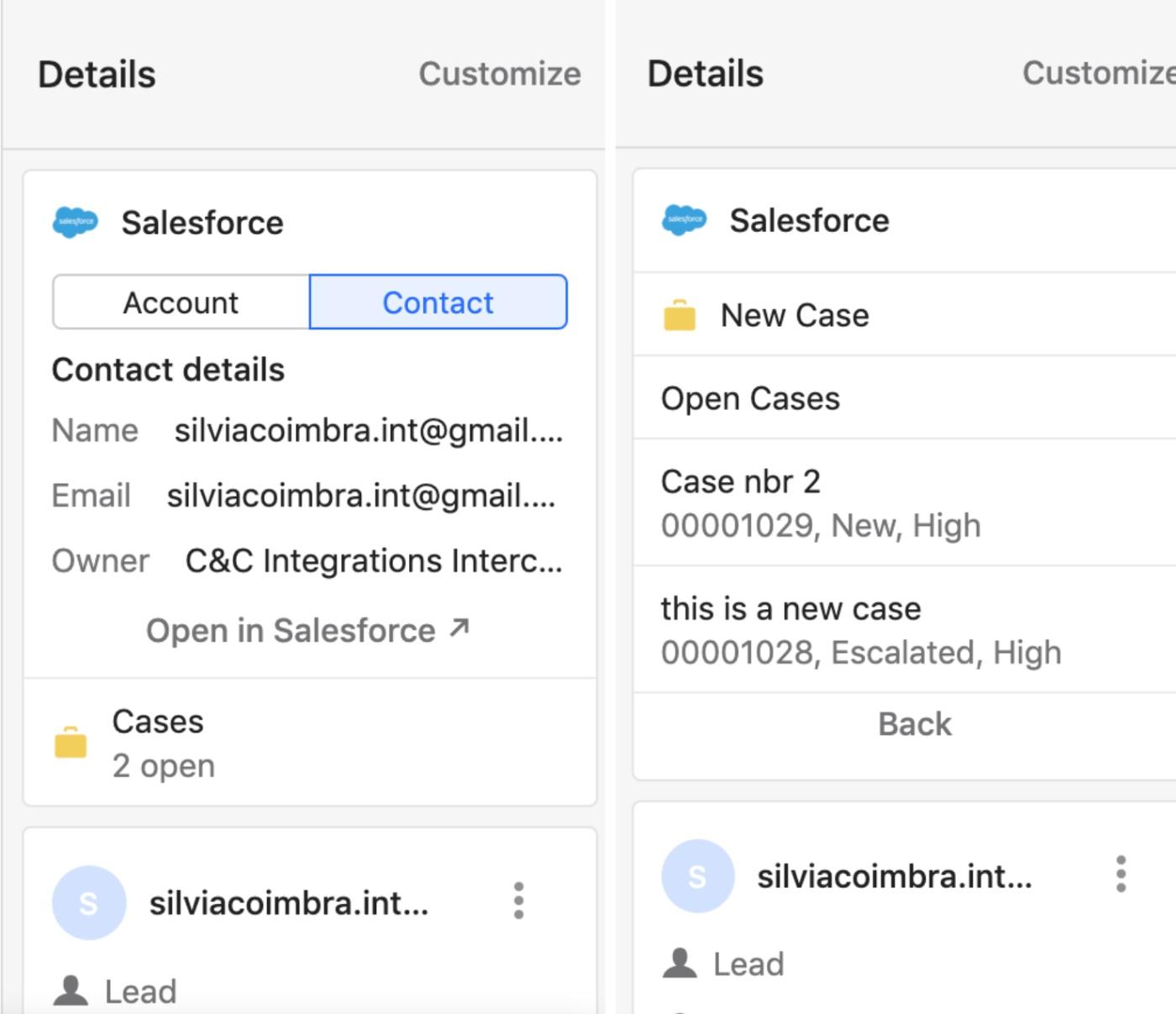
Task: Click the Open Cases heading
Action: [x=750, y=398]
